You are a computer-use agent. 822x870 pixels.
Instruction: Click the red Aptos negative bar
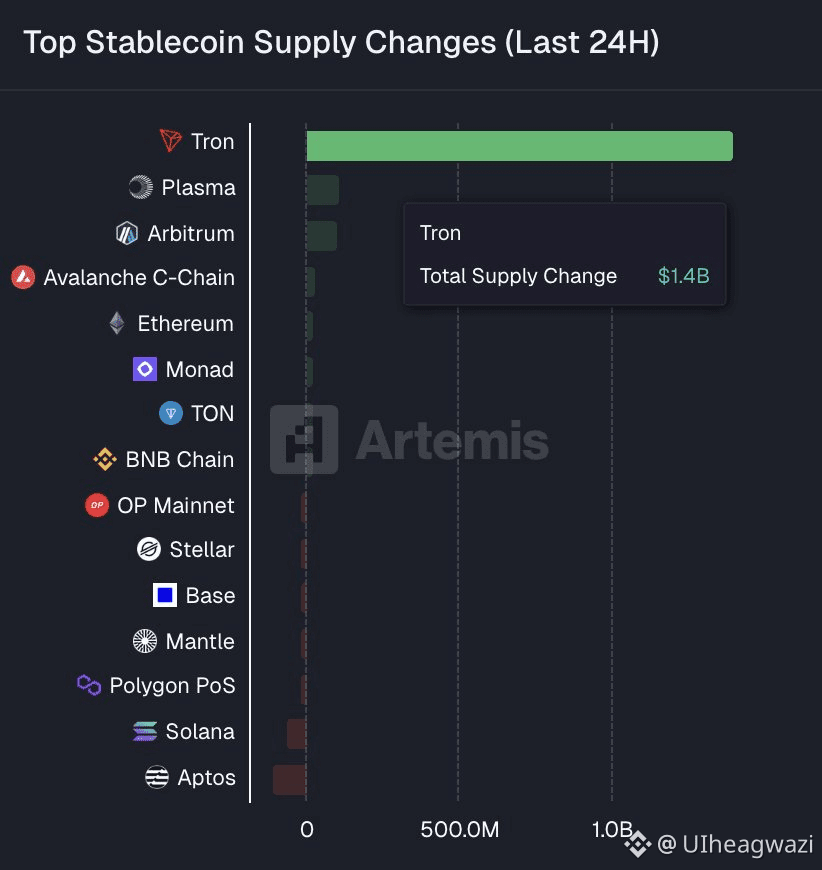click(x=289, y=779)
